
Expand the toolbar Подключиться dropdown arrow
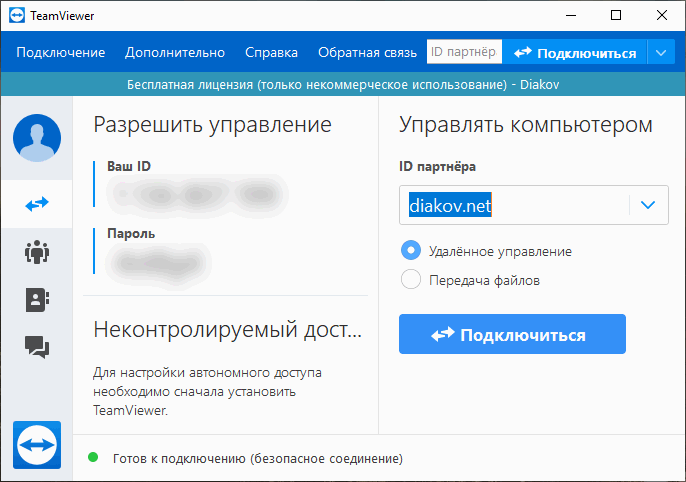point(661,52)
